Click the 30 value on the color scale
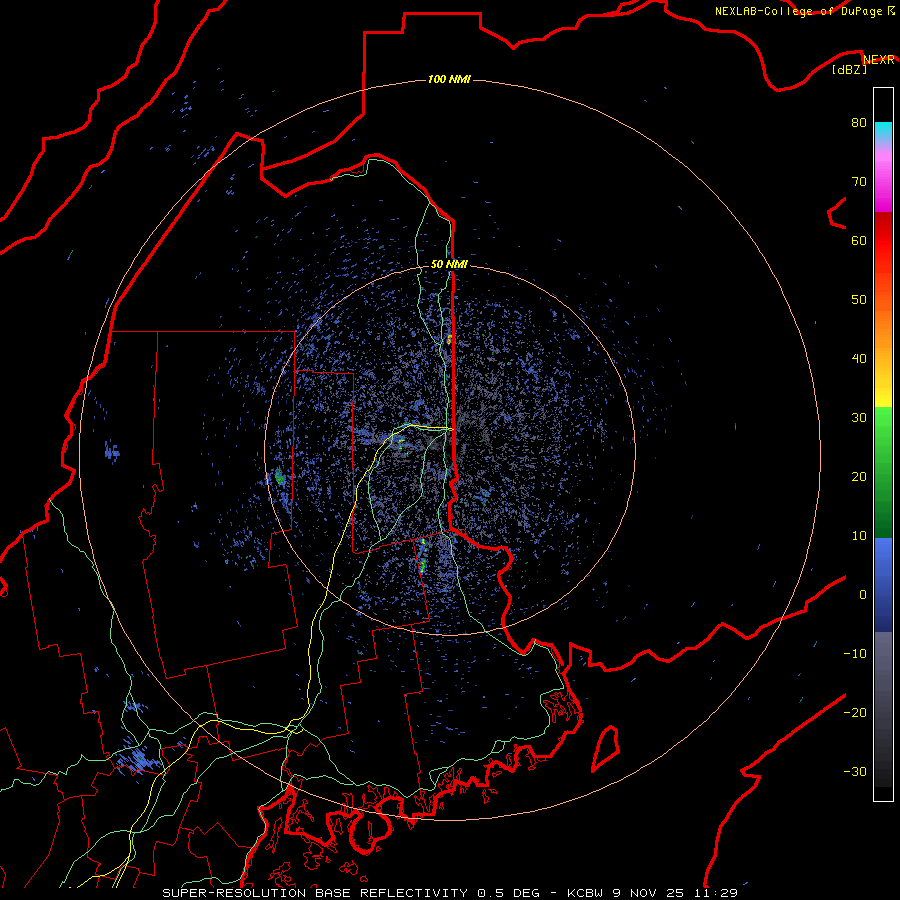The width and height of the screenshot is (900, 900). 859,418
